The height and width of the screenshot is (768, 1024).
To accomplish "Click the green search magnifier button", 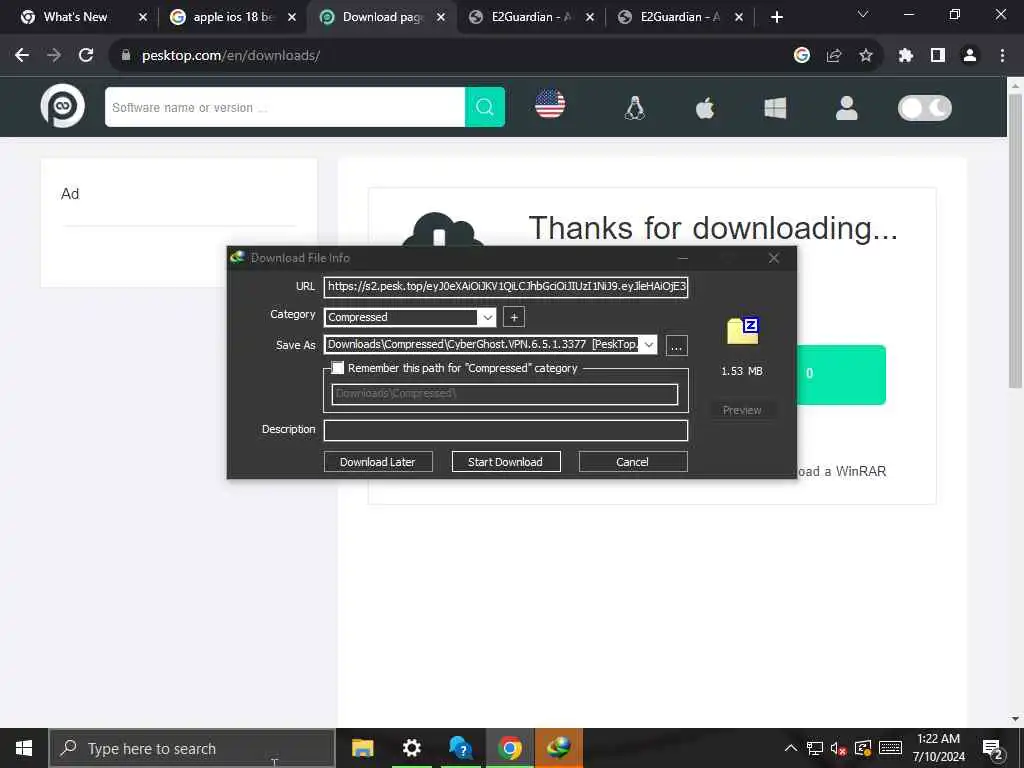I will 485,107.
